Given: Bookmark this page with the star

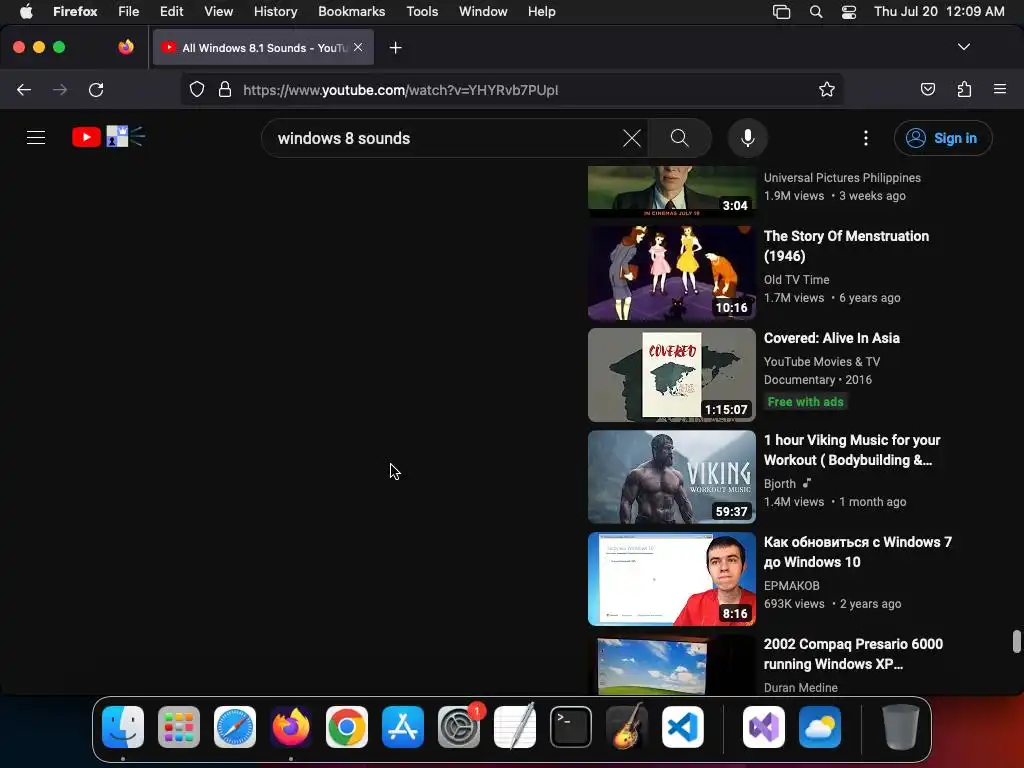Looking at the screenshot, I should [827, 89].
